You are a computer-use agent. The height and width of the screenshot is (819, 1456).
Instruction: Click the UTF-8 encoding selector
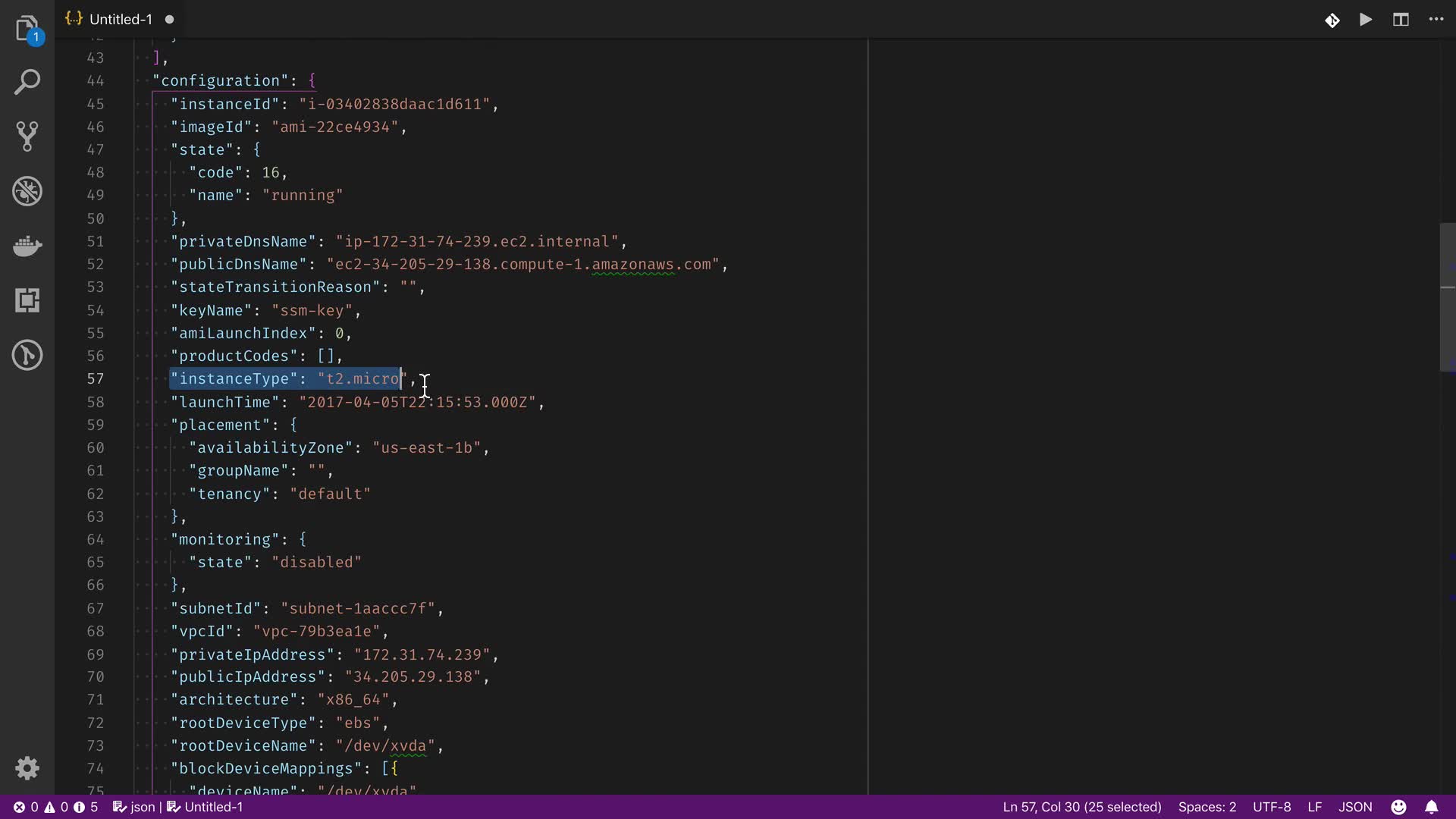tap(1272, 807)
